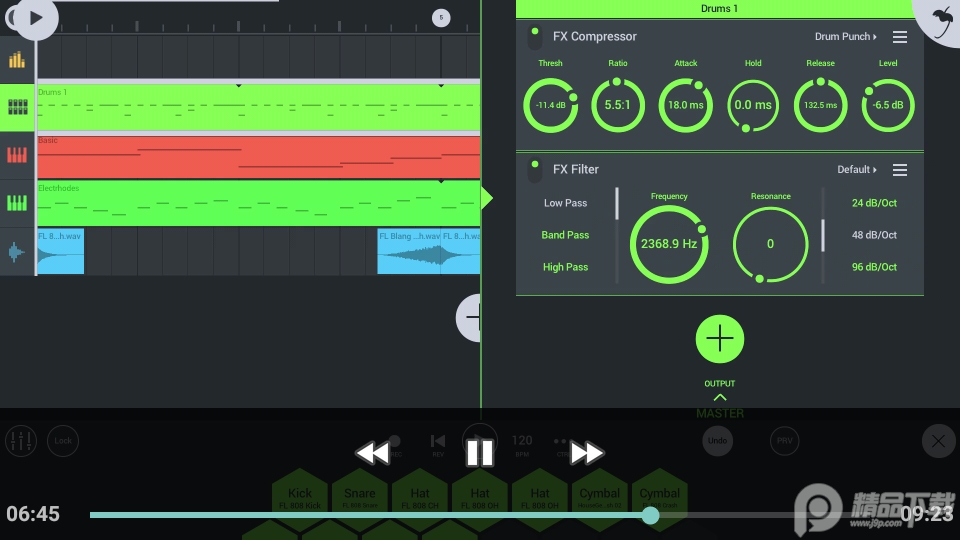Select the red Basic pattern clip

[258, 157]
